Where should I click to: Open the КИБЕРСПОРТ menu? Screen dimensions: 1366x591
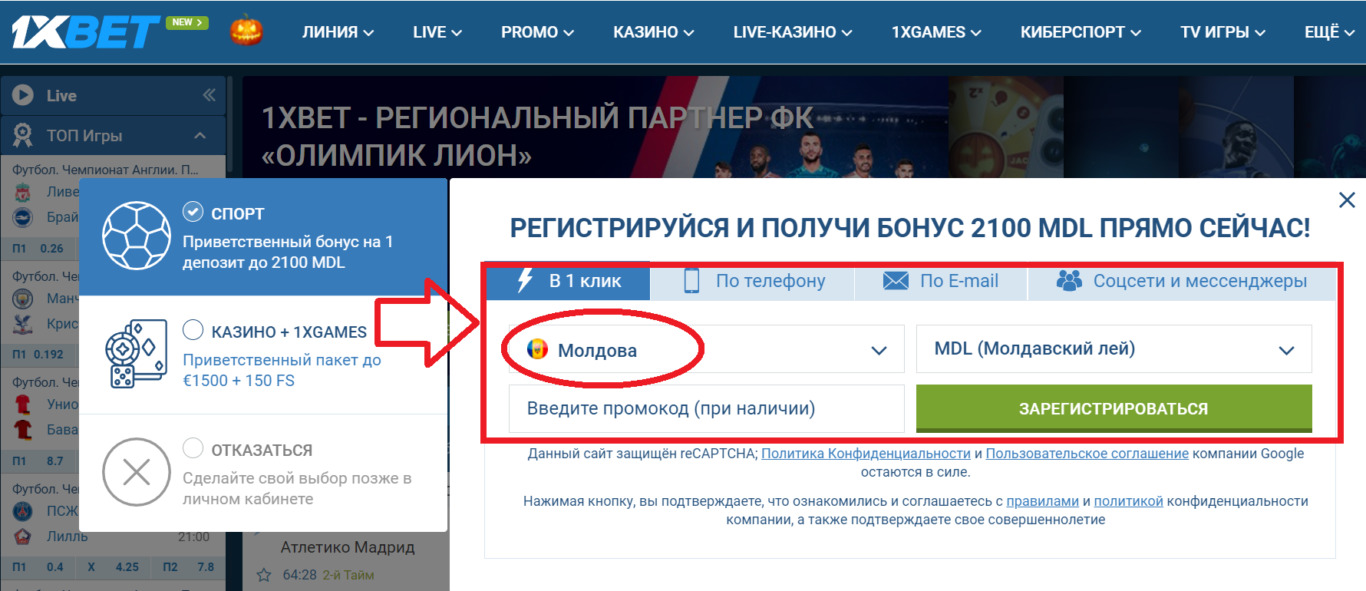click(x=1081, y=32)
